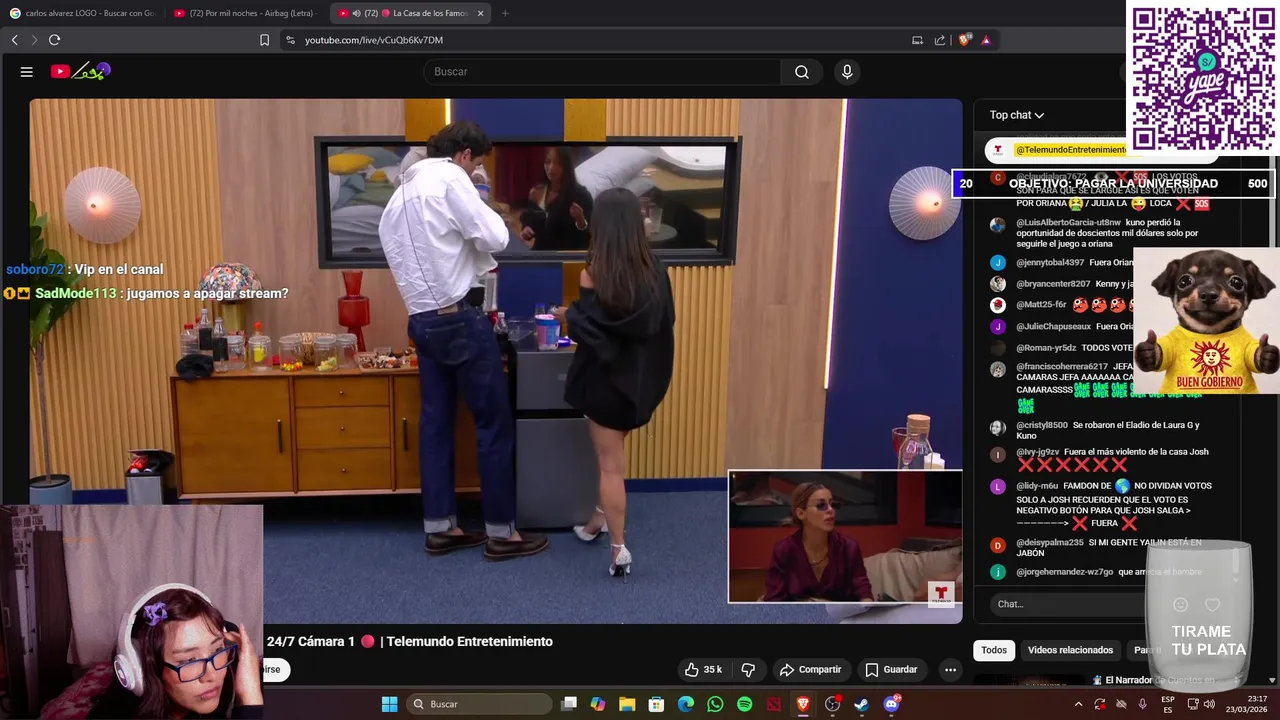Click username @bryancenter8207 in chat
The height and width of the screenshot is (720, 1280).
tap(1053, 284)
